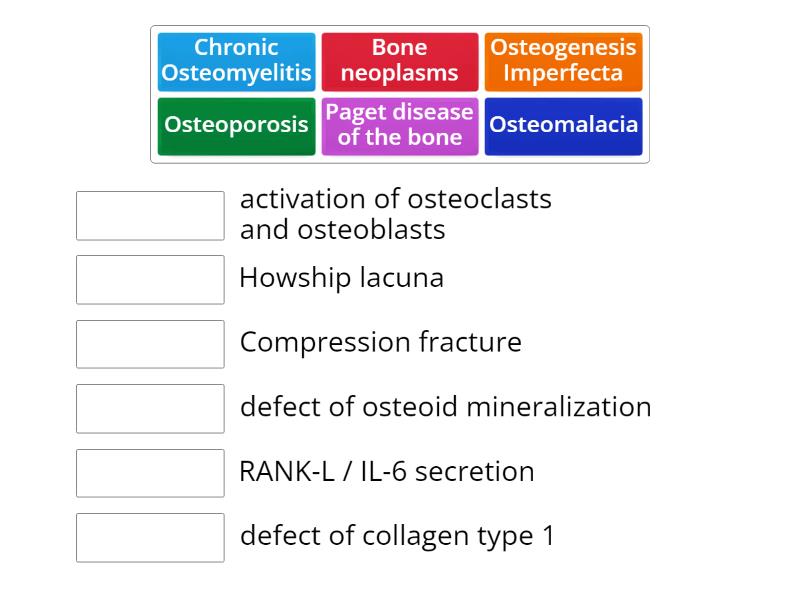Click the 'Compression fracture' clue label

[x=380, y=342]
